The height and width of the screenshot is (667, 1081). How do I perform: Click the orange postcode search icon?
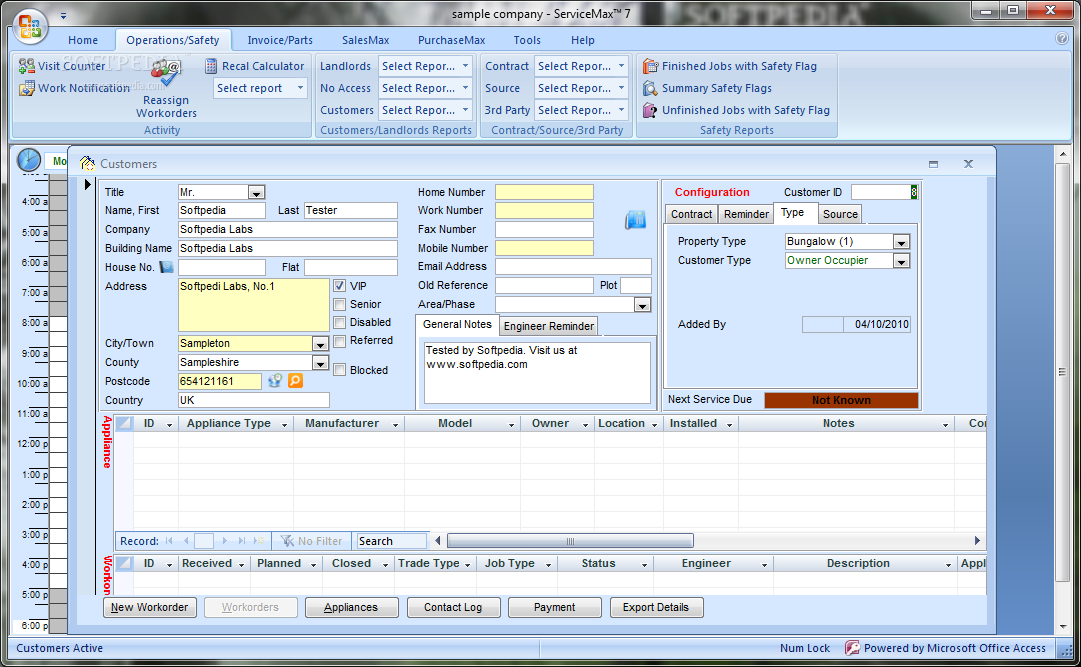[295, 381]
